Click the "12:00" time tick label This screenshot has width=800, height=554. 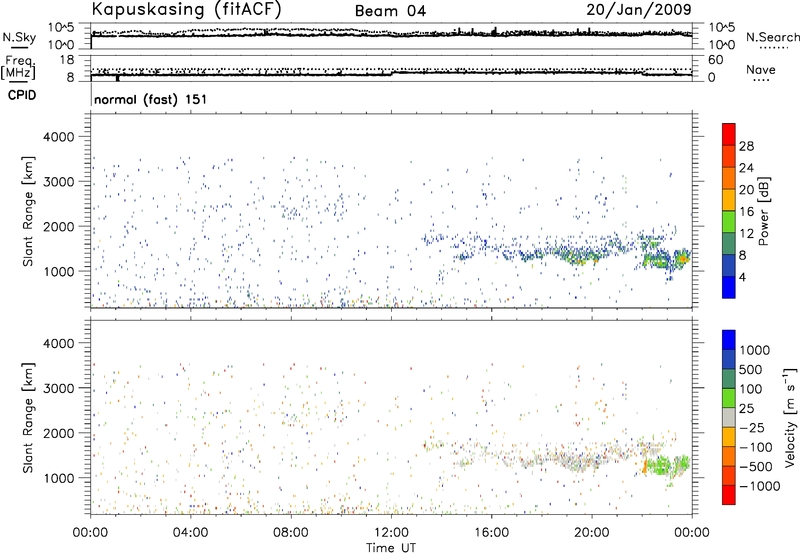(391, 533)
